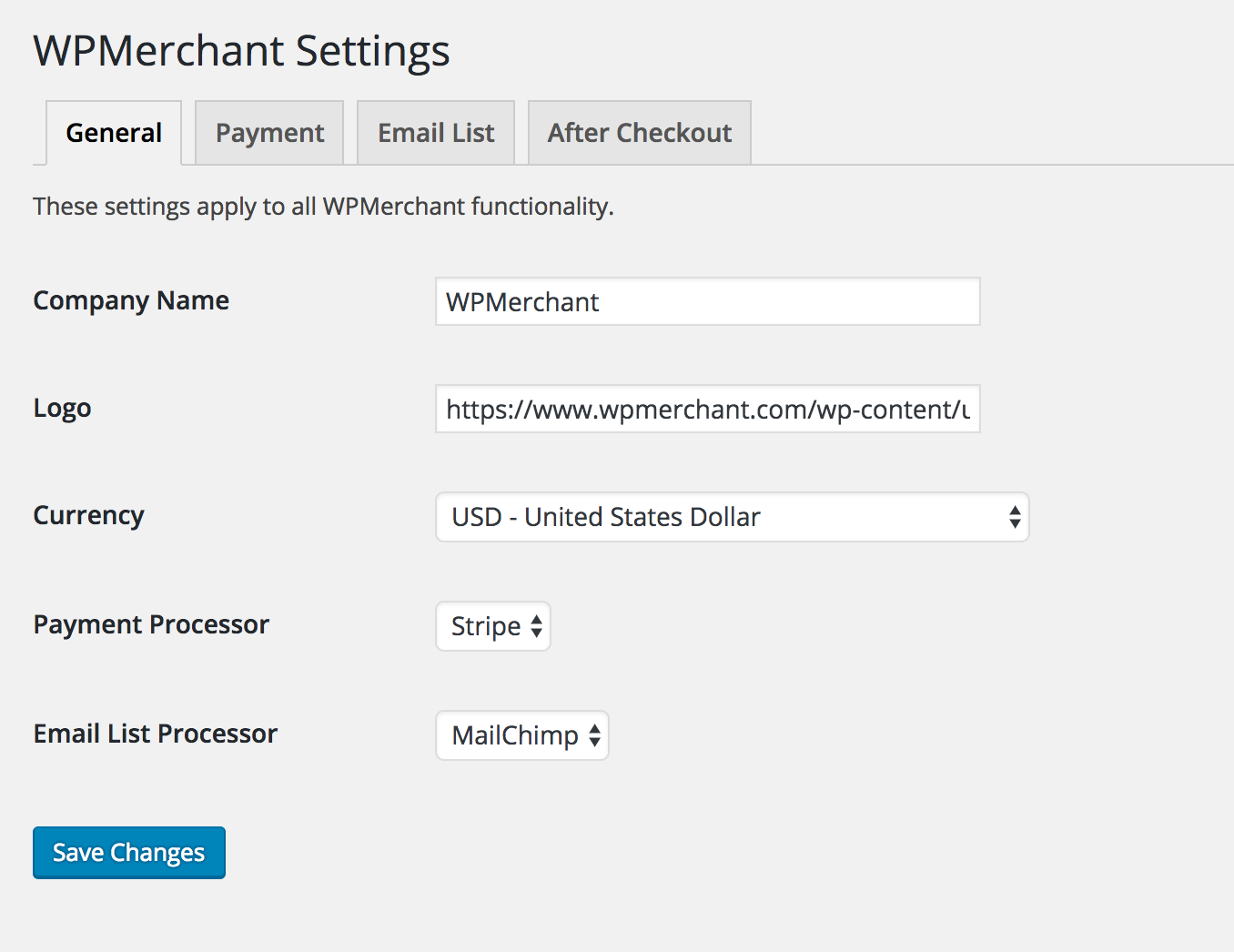This screenshot has width=1234, height=952.
Task: Click the Logo field label
Action: [62, 408]
